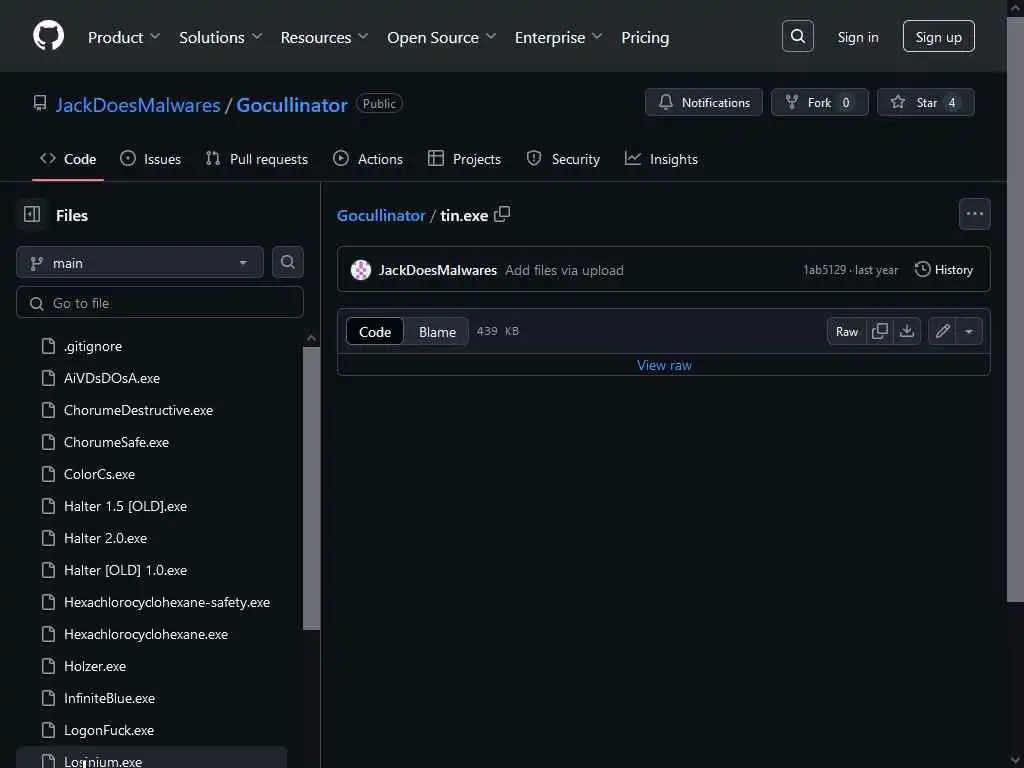Click the Fork icon
This screenshot has width=1024, height=768.
[792, 103]
